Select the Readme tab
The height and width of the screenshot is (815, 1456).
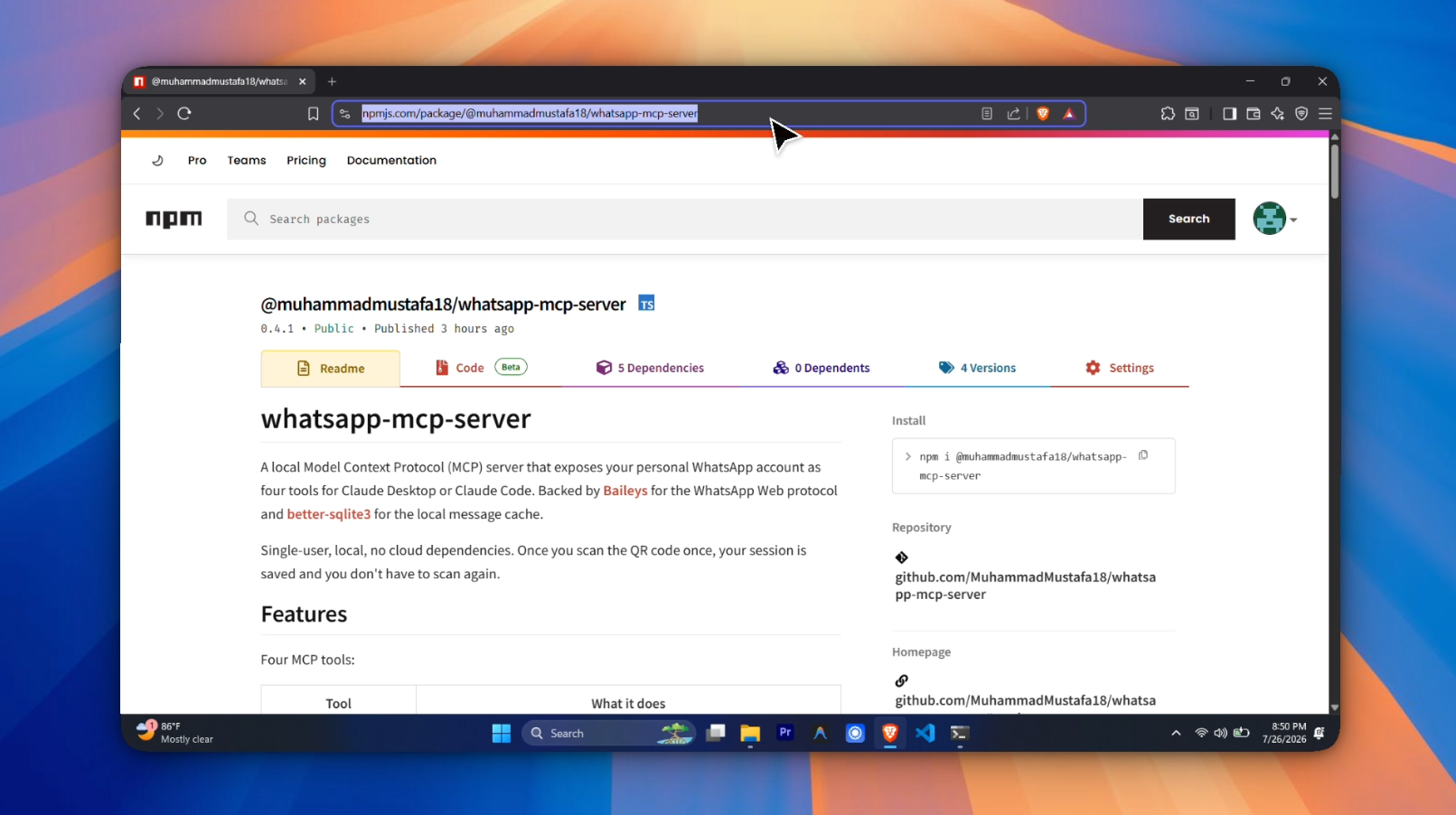tap(331, 369)
